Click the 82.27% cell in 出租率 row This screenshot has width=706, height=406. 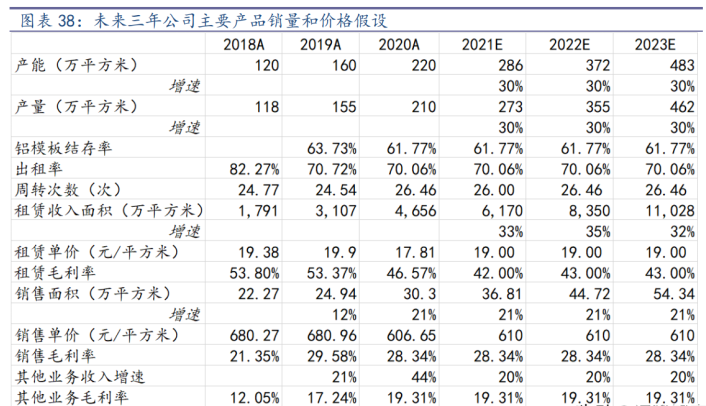tap(254, 169)
